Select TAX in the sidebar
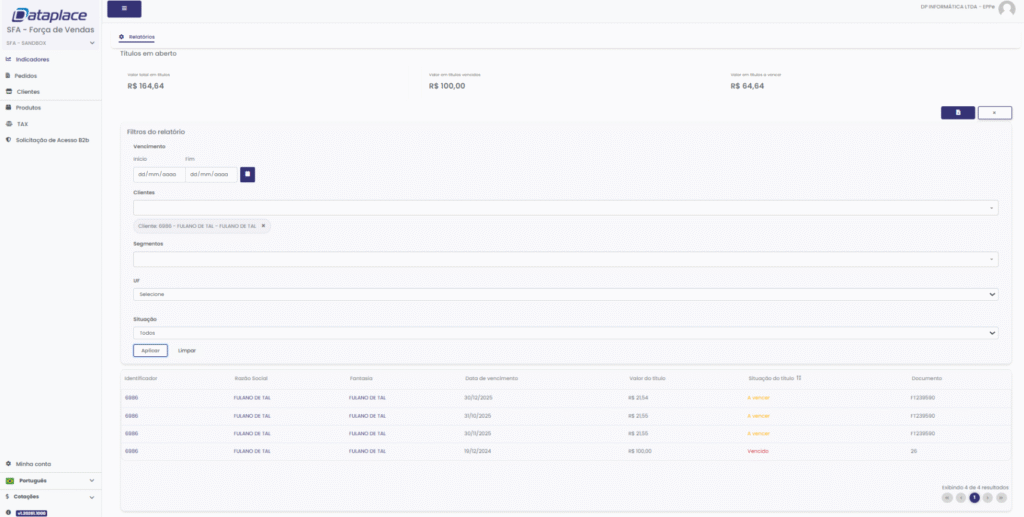 [x=22, y=124]
